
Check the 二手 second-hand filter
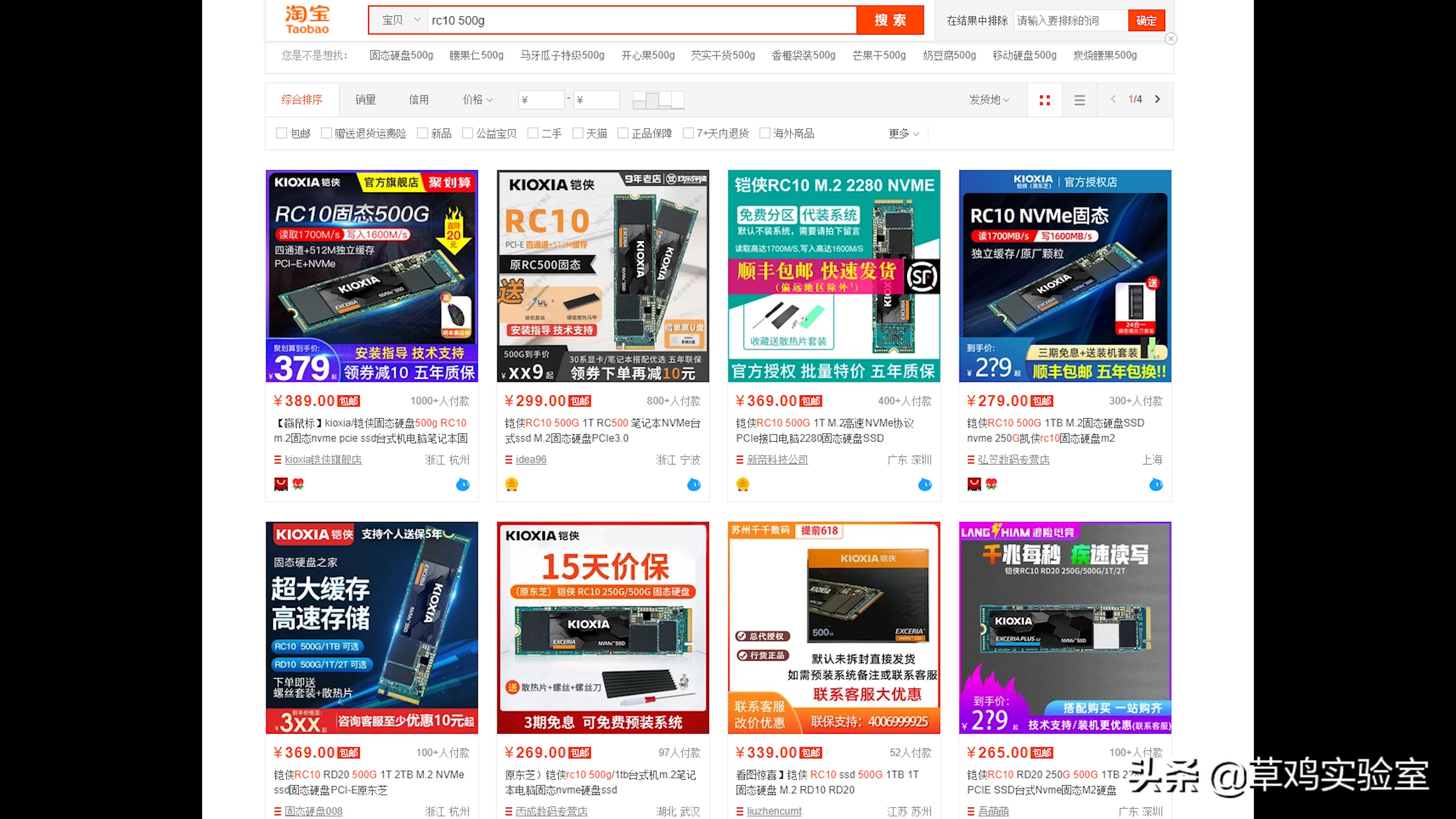[532, 133]
